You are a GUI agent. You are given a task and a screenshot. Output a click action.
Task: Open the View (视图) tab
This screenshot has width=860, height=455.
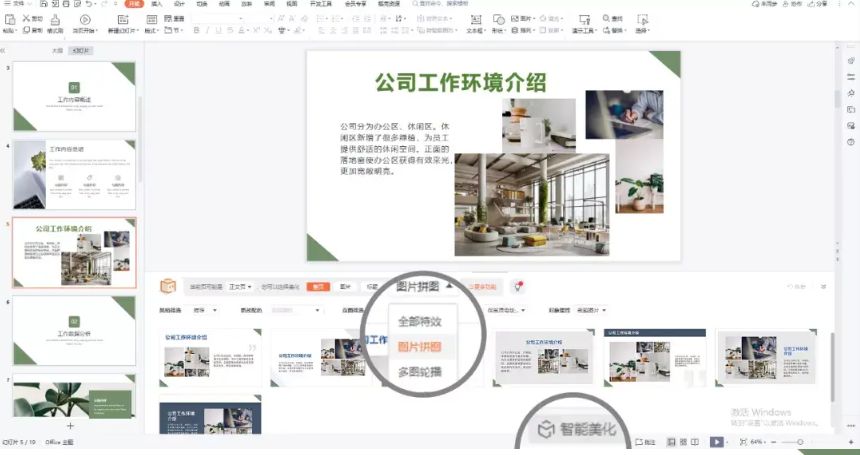[291, 4]
